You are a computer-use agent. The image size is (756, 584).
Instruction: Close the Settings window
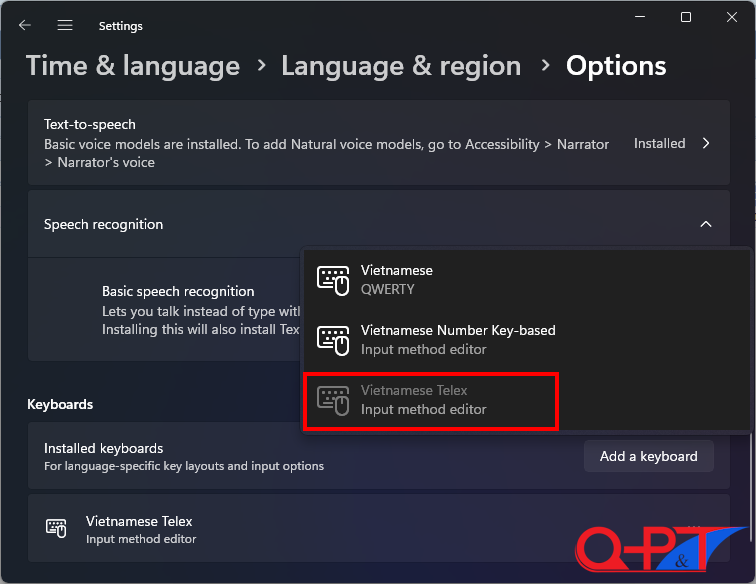click(732, 17)
